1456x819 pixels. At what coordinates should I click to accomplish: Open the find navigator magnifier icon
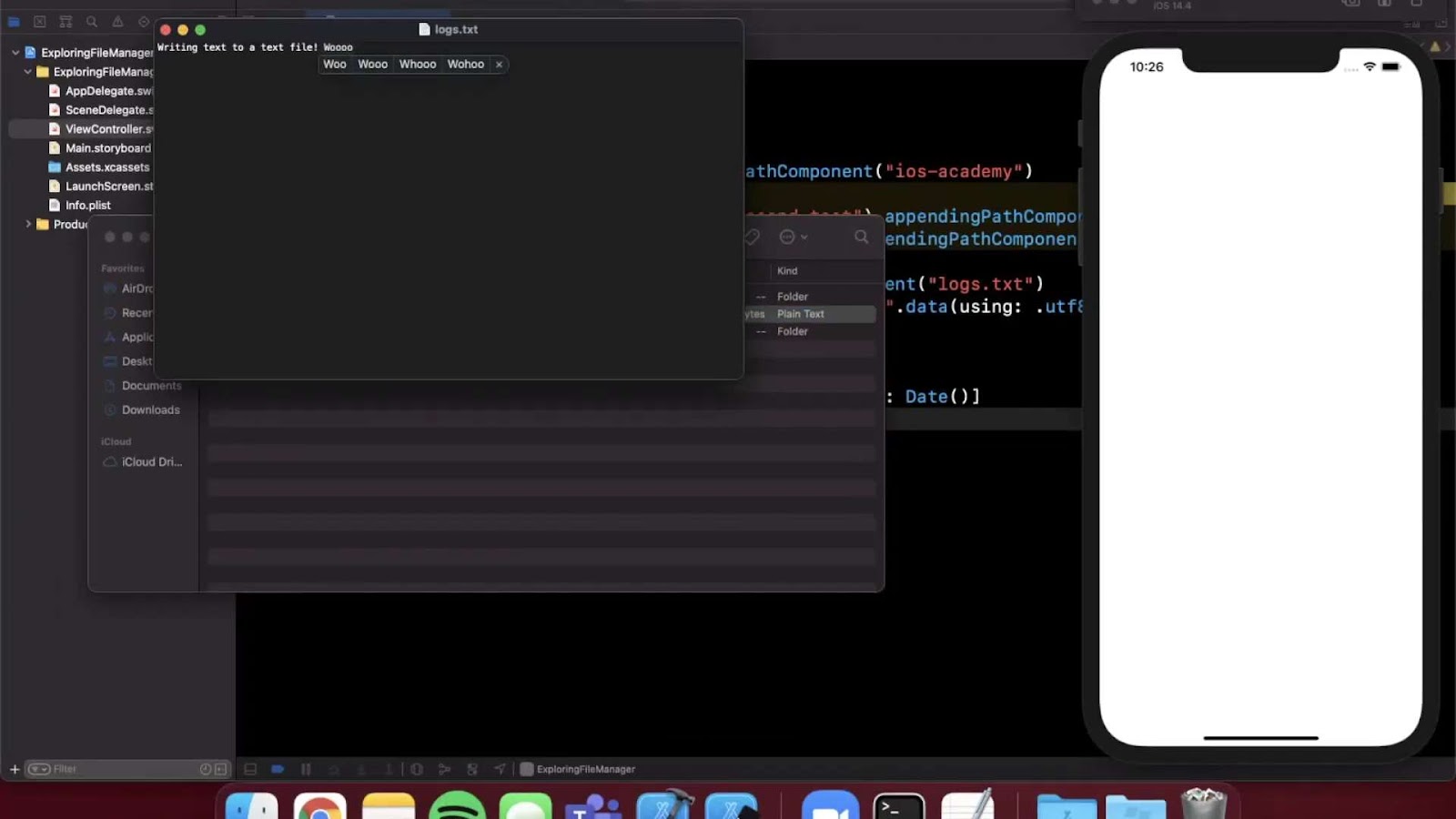92,21
